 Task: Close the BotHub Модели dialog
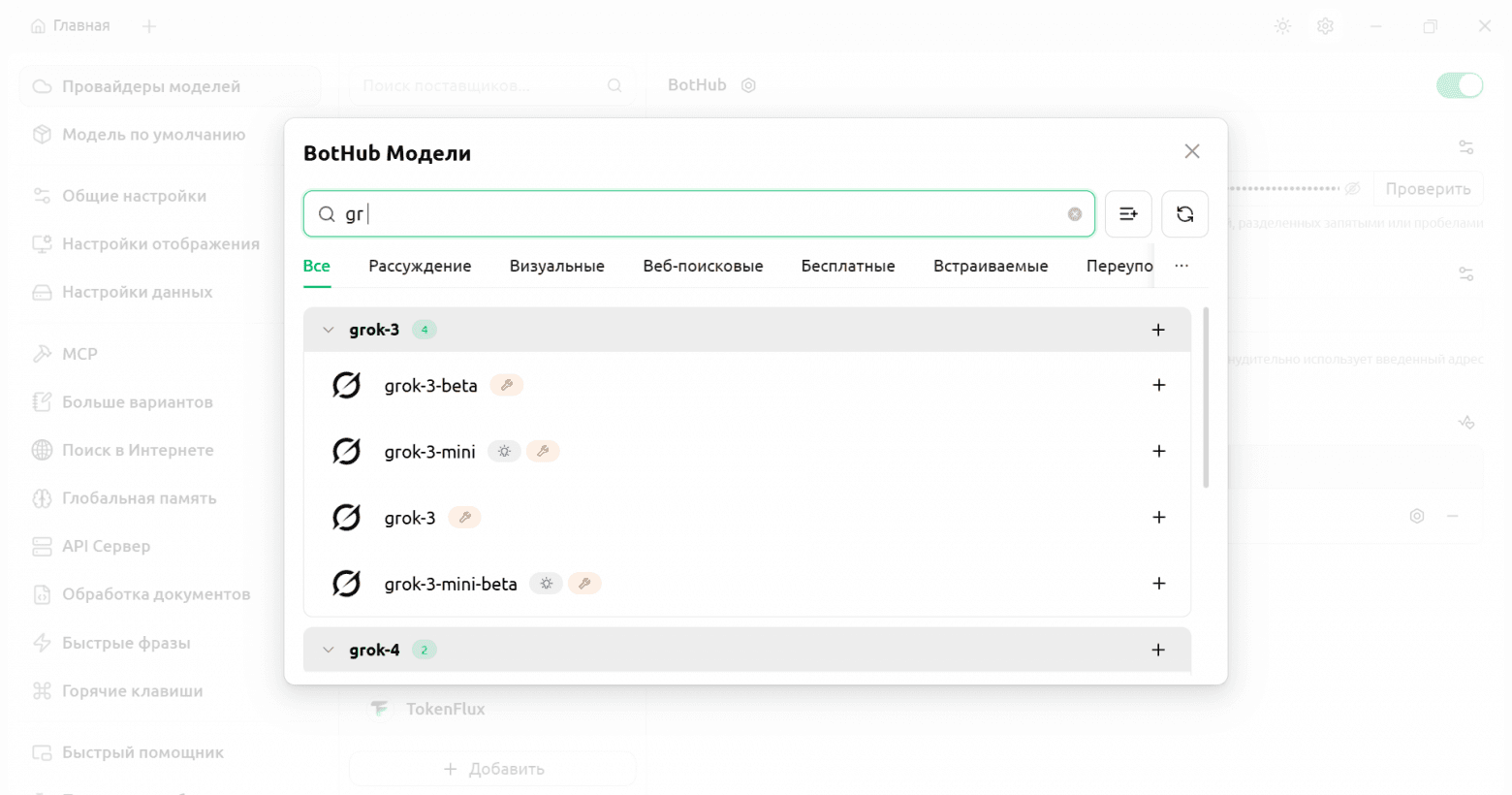(x=1192, y=151)
